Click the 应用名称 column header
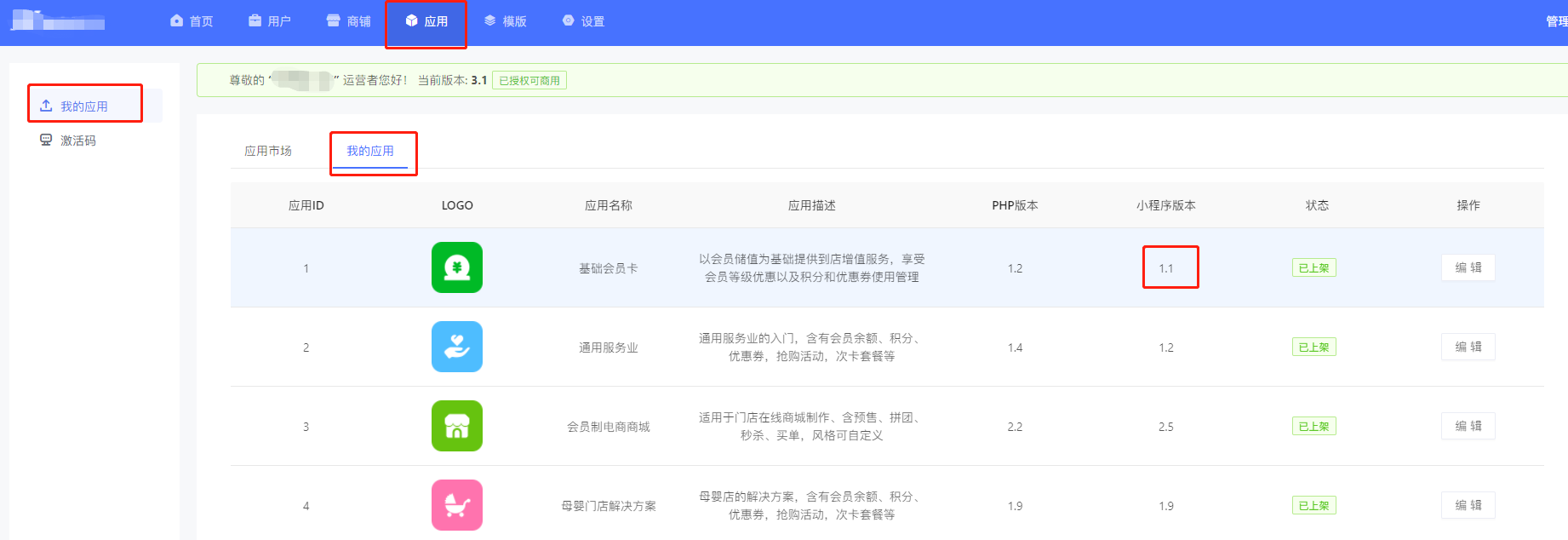The height and width of the screenshot is (540, 1568). click(609, 205)
